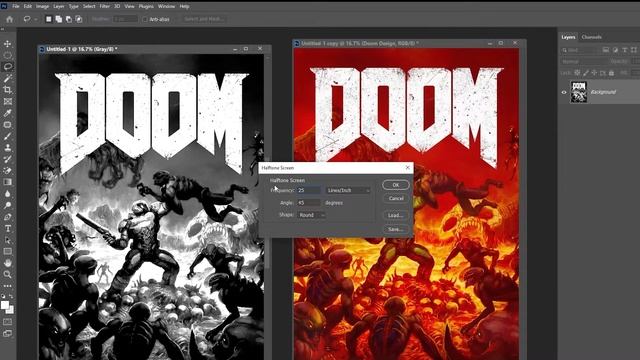
Task: Click the Frequency input field
Action: coord(309,190)
